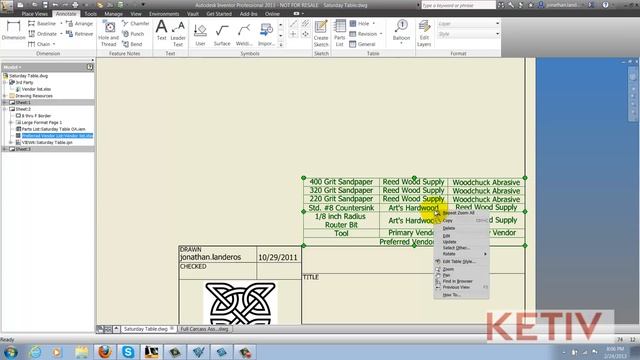Launch Firefox from the taskbar
The image size is (640, 360).
click(104, 352)
